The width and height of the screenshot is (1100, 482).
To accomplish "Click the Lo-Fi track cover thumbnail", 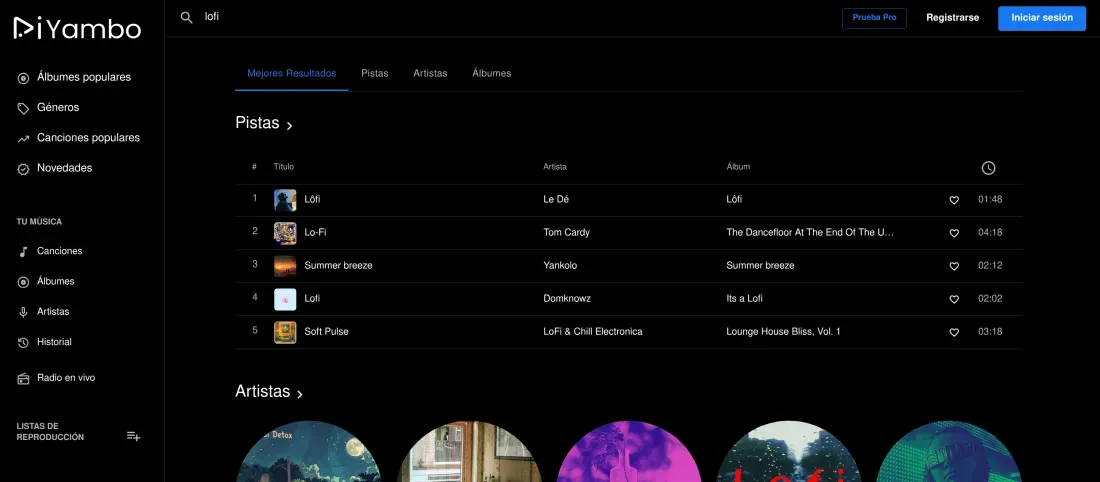I will [285, 233].
